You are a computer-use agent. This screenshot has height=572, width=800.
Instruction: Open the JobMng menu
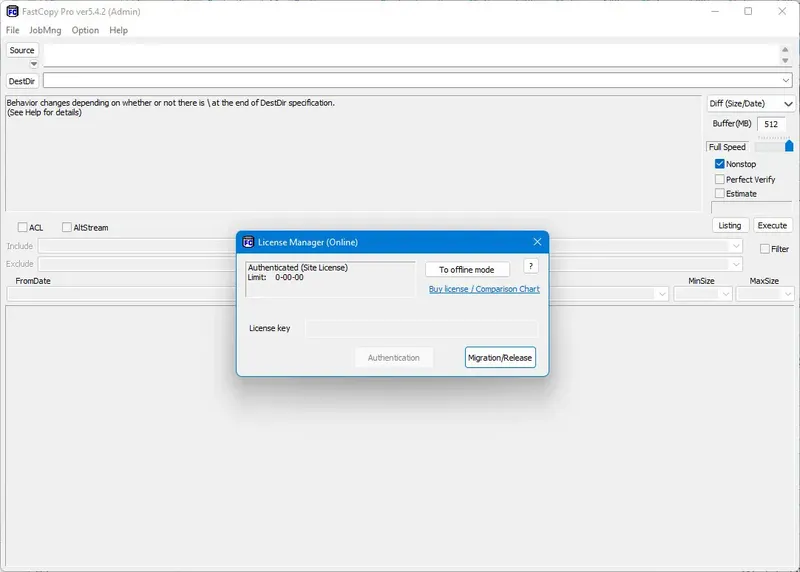point(45,30)
